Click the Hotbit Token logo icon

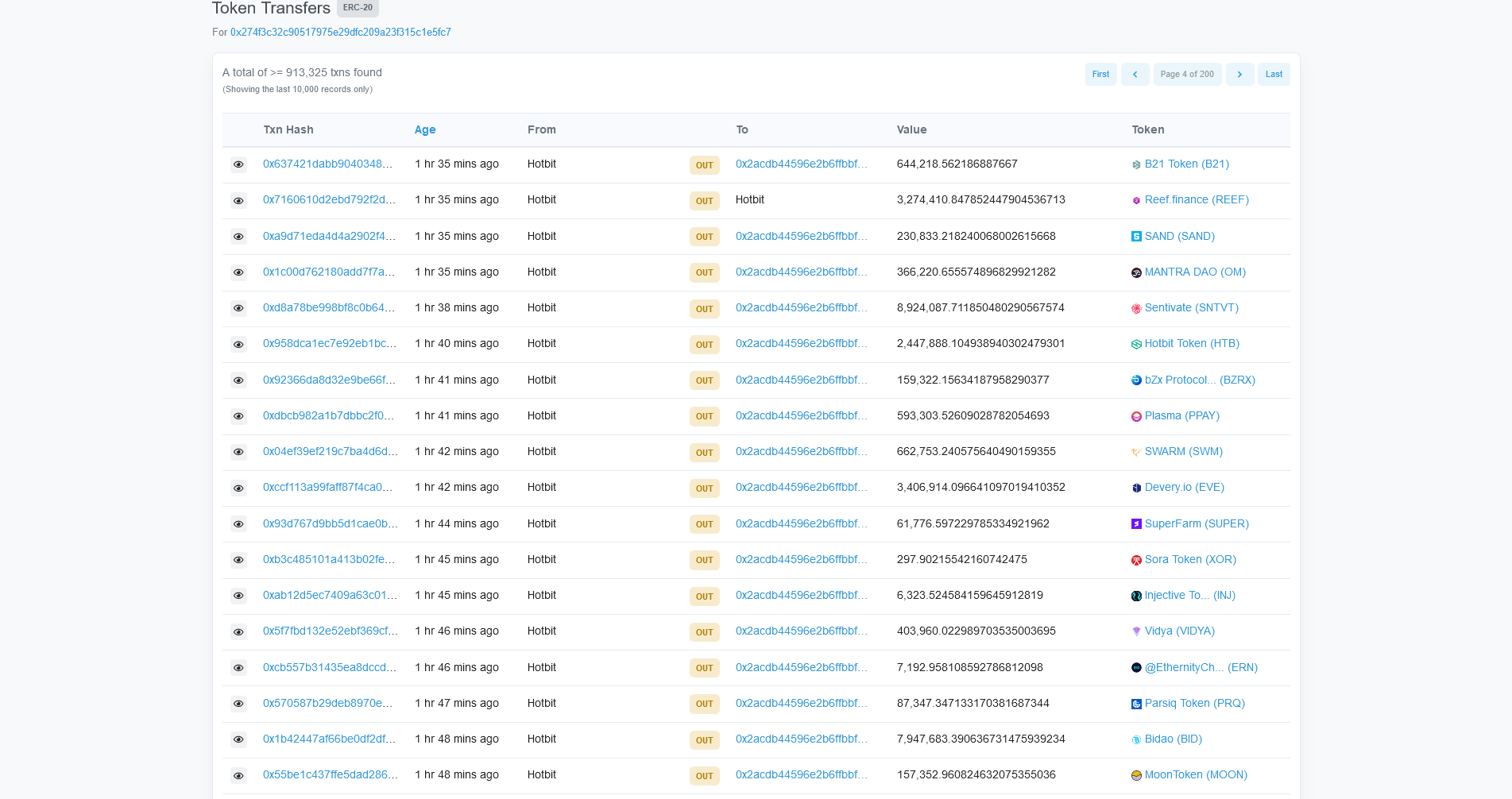1136,345
